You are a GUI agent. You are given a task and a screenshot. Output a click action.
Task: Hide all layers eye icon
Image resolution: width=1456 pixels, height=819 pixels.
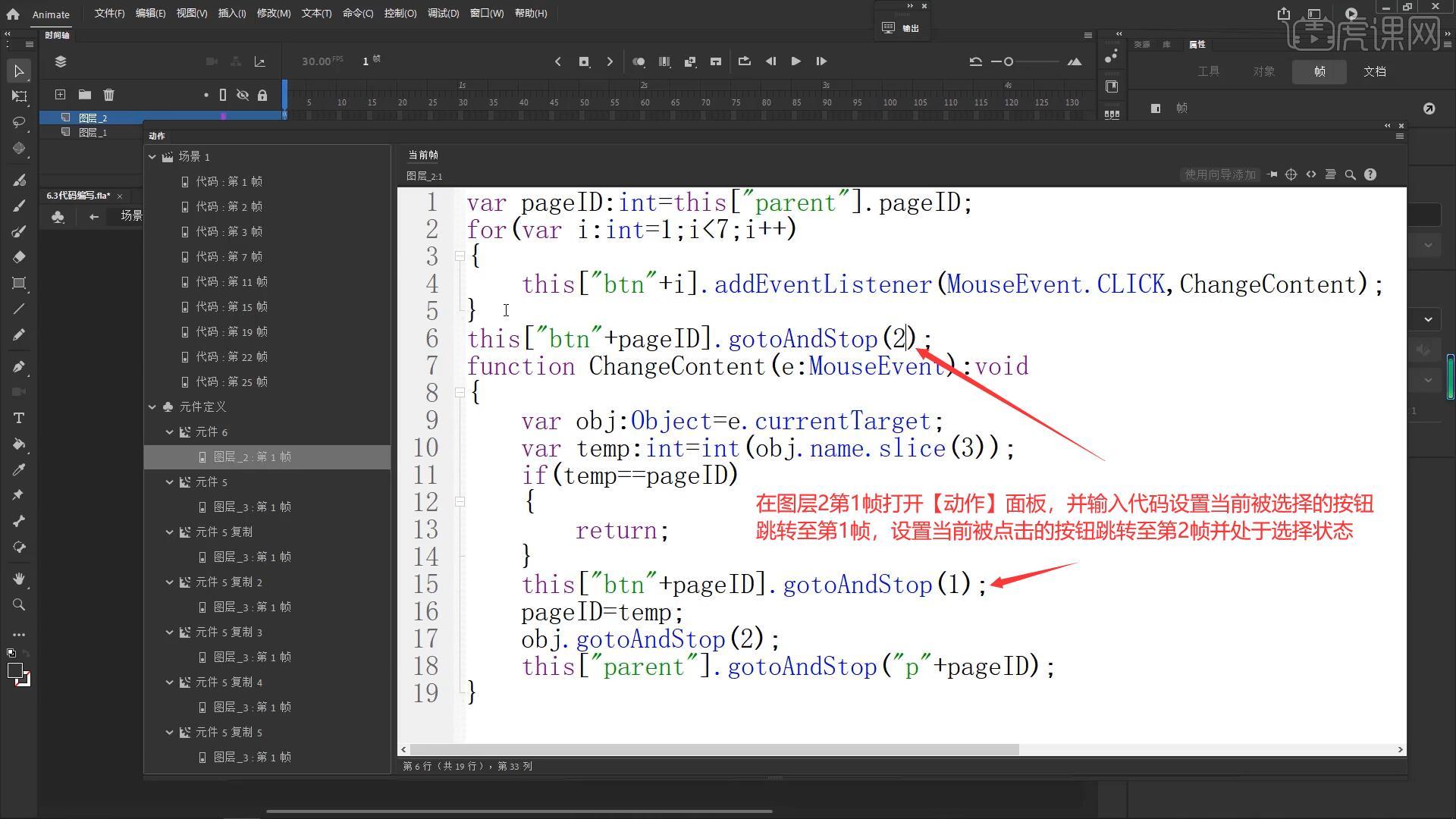point(243,95)
